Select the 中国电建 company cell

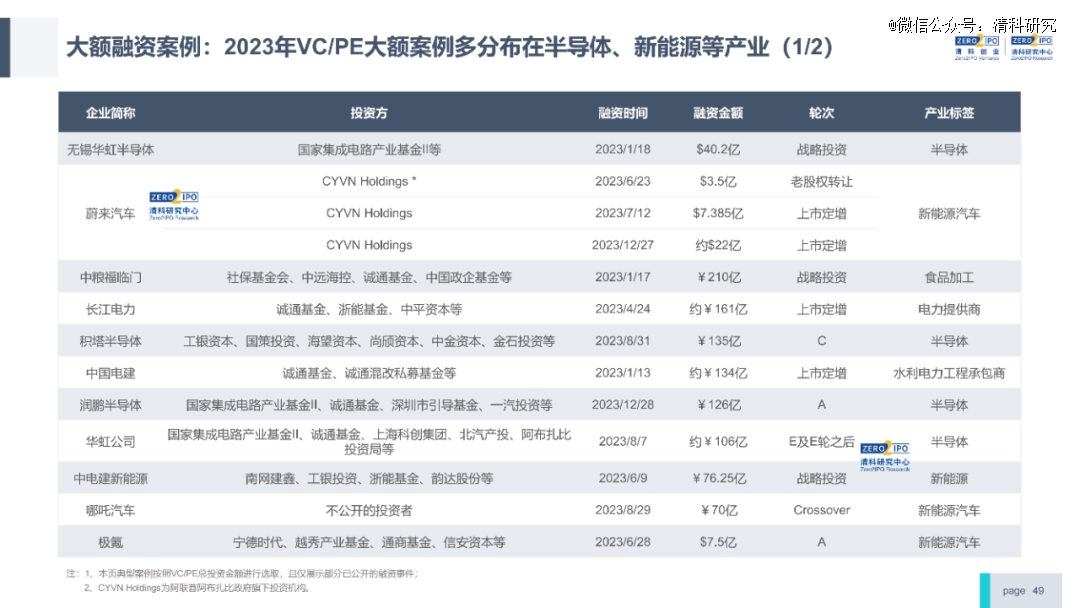pyautogui.click(x=110, y=373)
